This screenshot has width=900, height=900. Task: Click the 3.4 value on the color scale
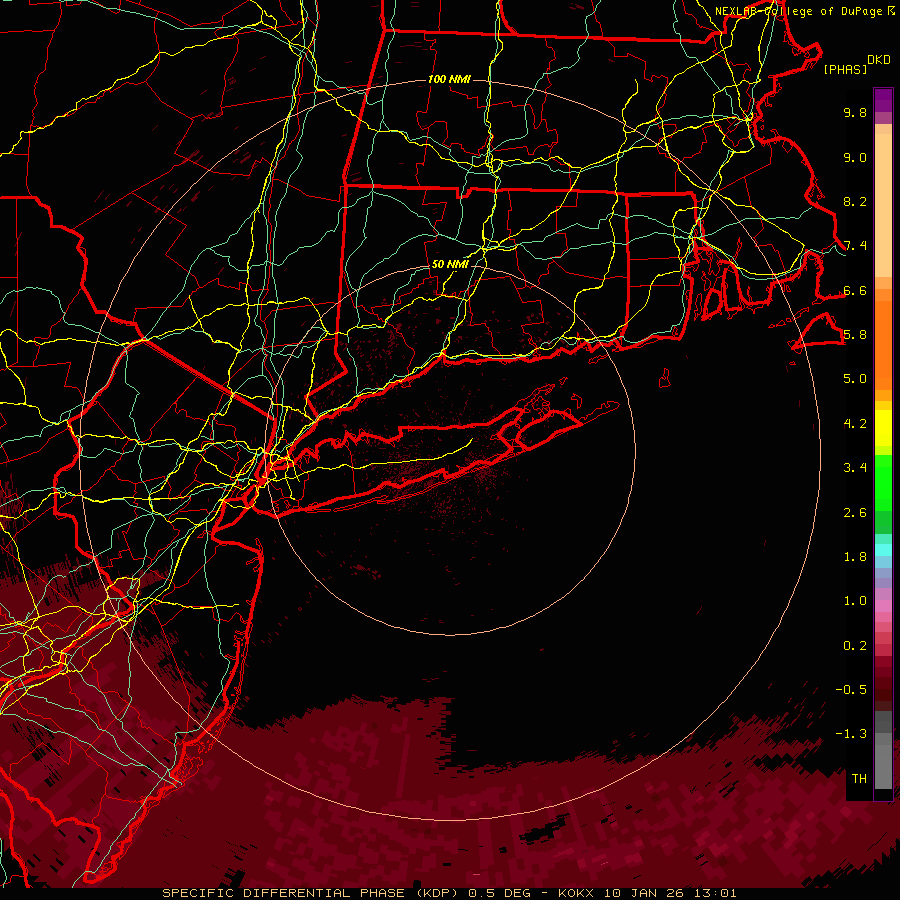tap(855, 468)
